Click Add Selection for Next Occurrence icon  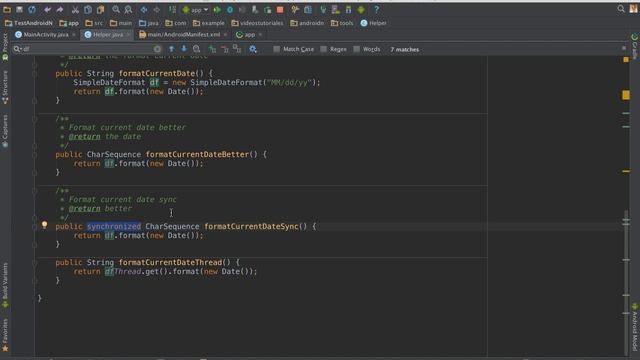click(212, 49)
